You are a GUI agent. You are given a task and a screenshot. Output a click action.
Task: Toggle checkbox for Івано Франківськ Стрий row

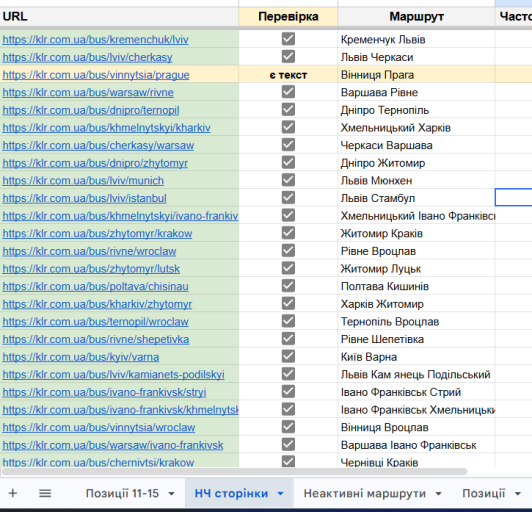[x=288, y=392]
